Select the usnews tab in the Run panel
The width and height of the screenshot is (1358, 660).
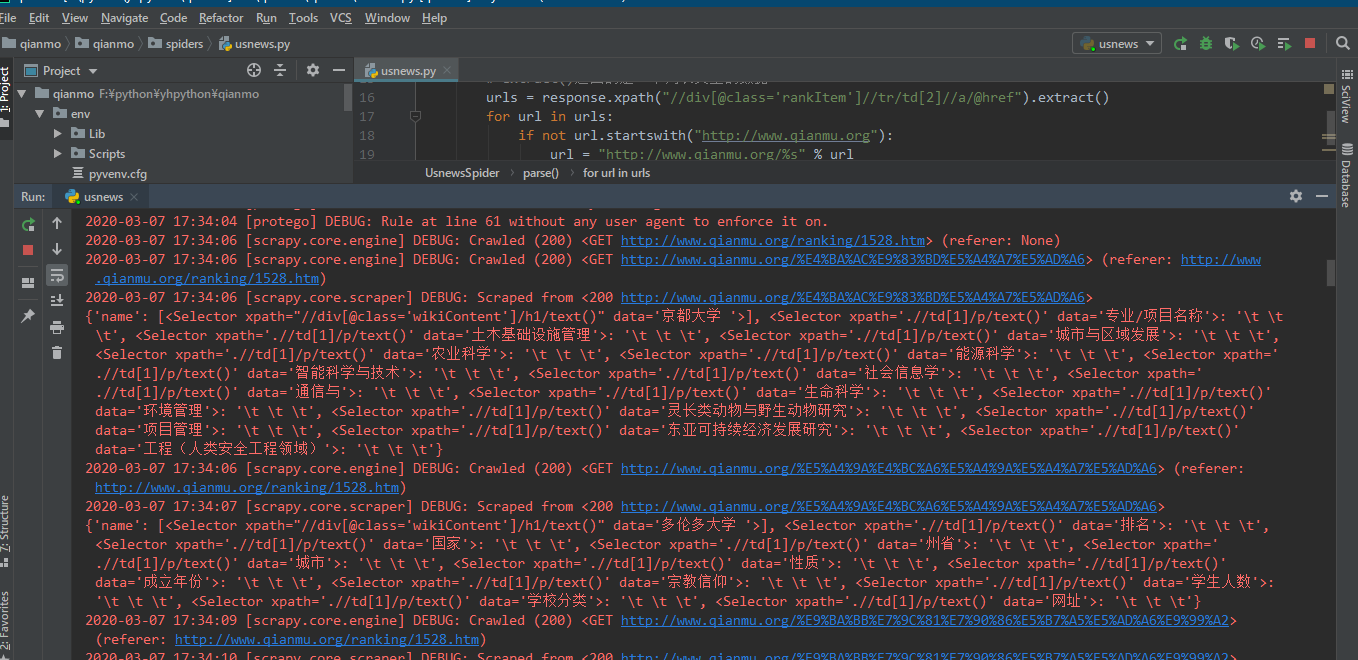tap(101, 197)
